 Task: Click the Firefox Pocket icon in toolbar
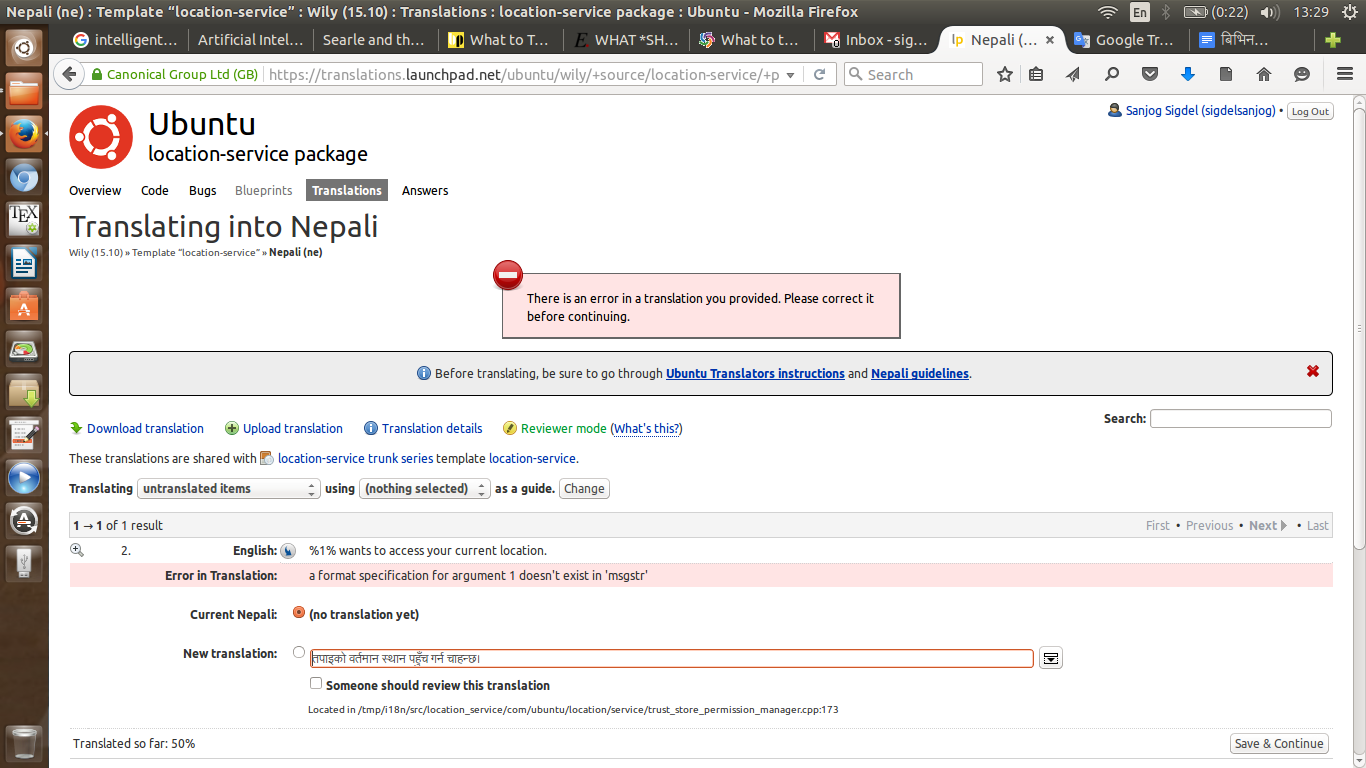[1150, 75]
